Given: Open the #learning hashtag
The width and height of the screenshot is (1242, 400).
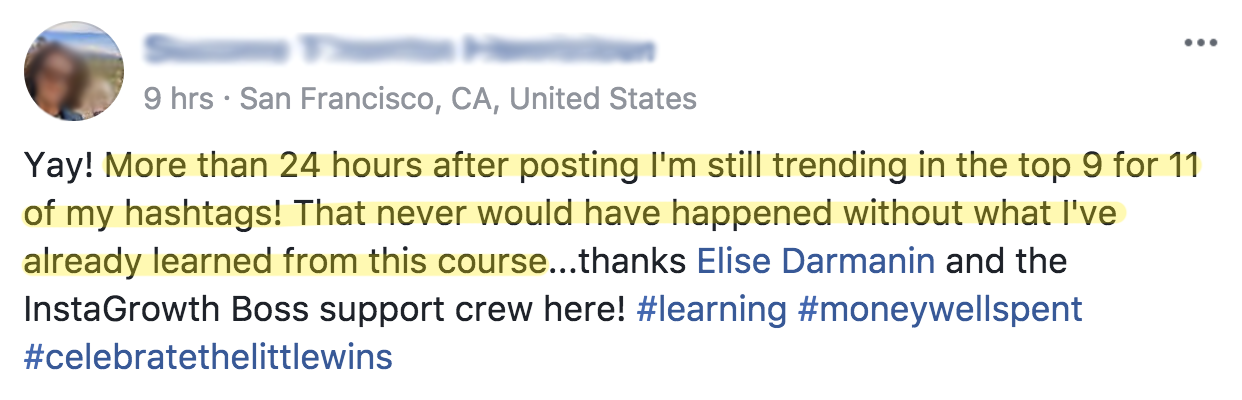Looking at the screenshot, I should [711, 309].
